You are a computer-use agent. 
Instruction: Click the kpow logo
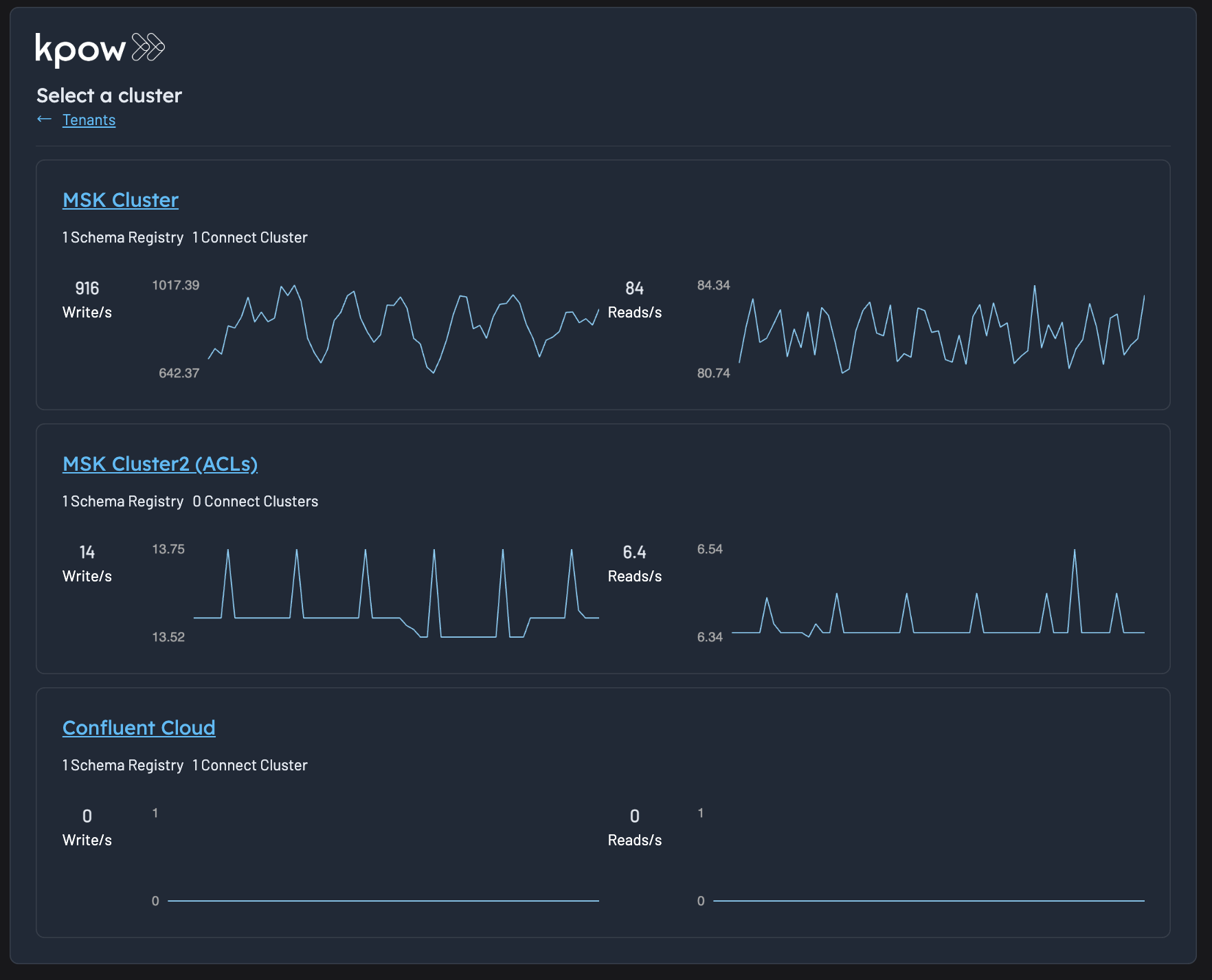[x=100, y=49]
